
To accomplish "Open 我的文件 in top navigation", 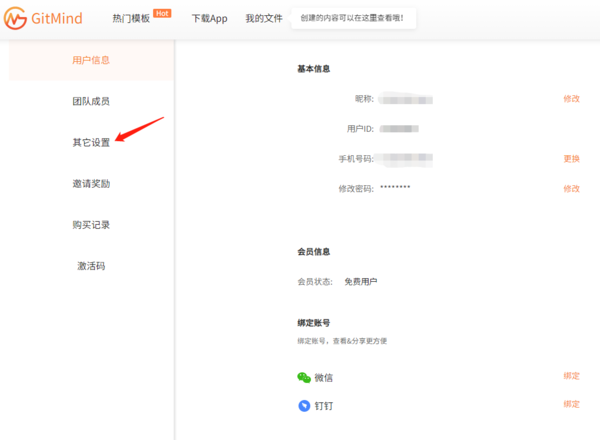I will [264, 19].
